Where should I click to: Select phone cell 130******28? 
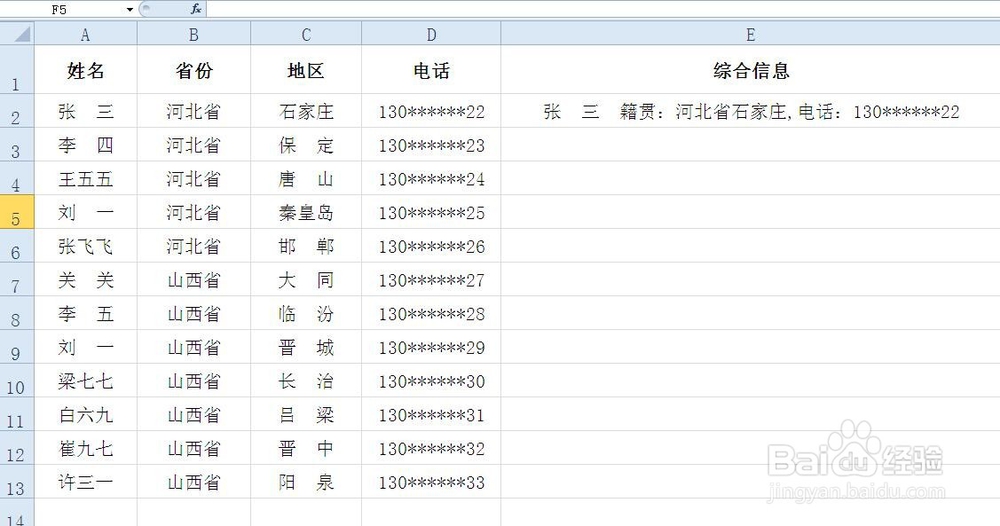(432, 314)
